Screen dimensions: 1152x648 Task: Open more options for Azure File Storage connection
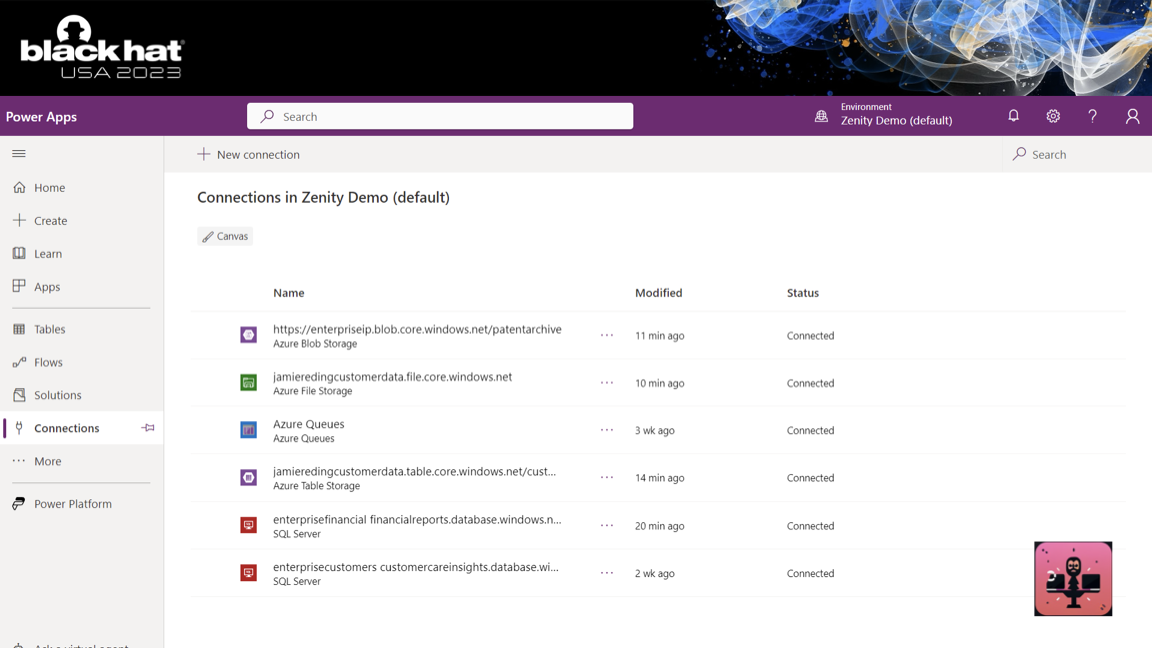tap(607, 383)
